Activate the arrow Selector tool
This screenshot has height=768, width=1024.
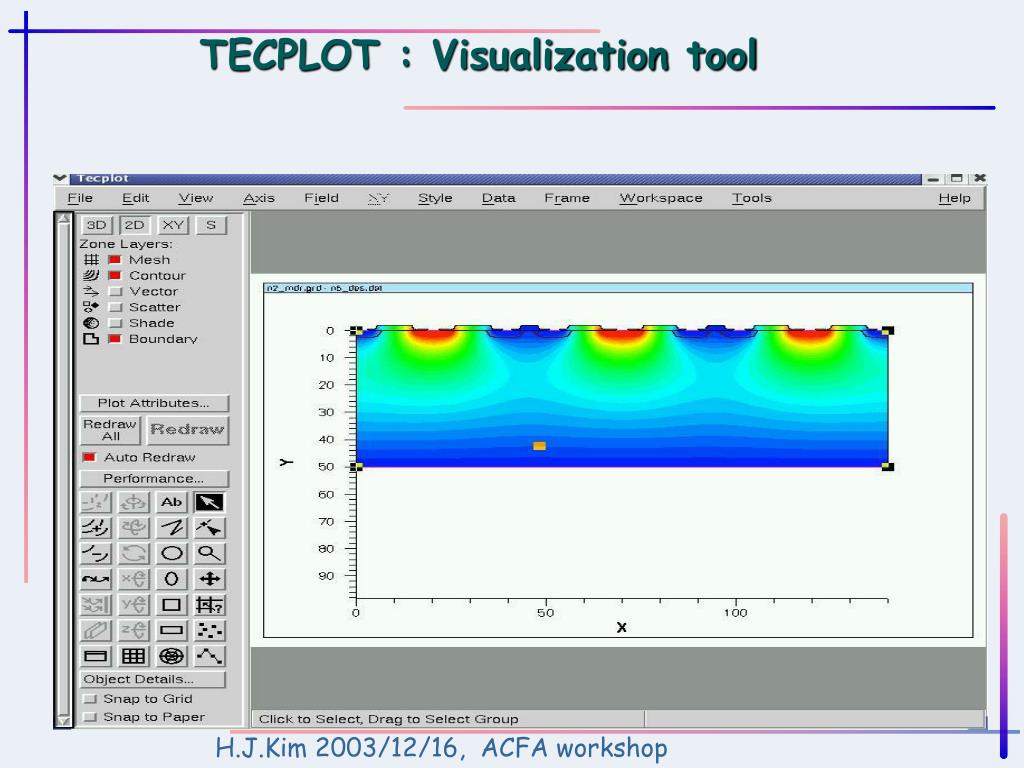tap(210, 502)
